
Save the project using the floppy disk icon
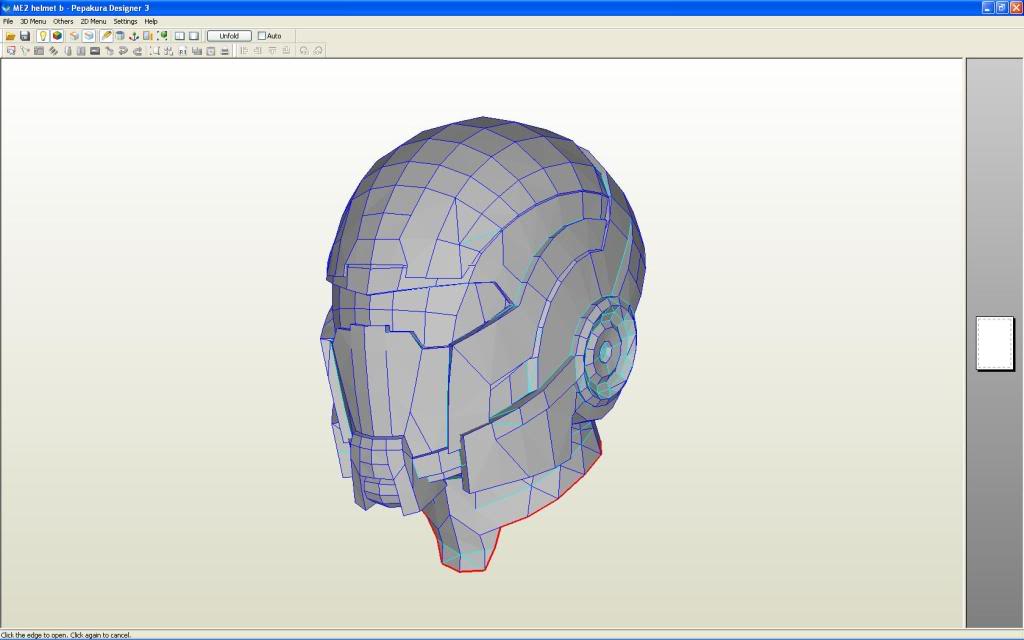pyautogui.click(x=25, y=36)
